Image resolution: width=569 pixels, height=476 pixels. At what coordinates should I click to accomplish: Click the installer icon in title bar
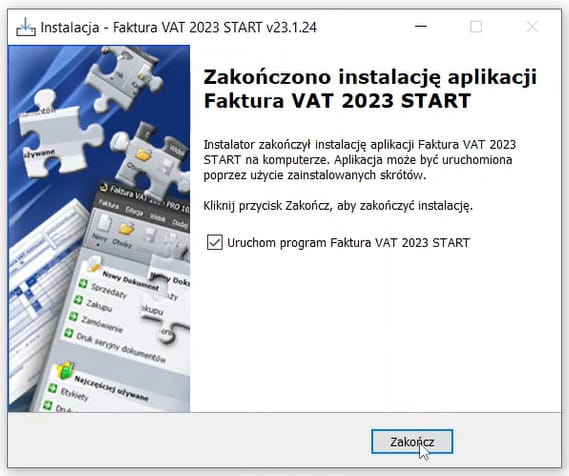(26, 27)
